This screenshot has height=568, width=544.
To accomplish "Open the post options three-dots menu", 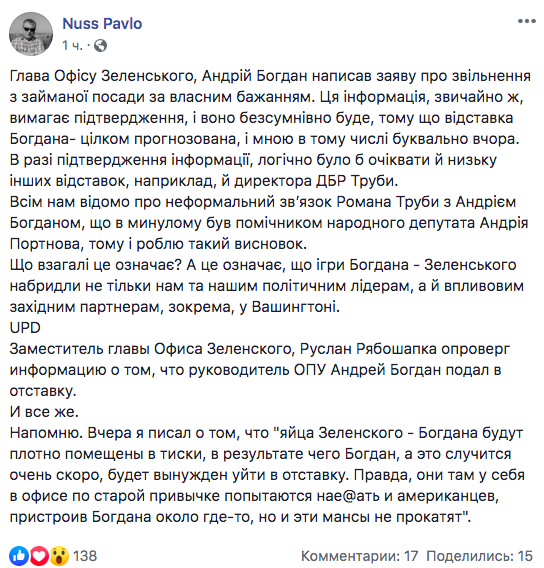I will 527,21.
